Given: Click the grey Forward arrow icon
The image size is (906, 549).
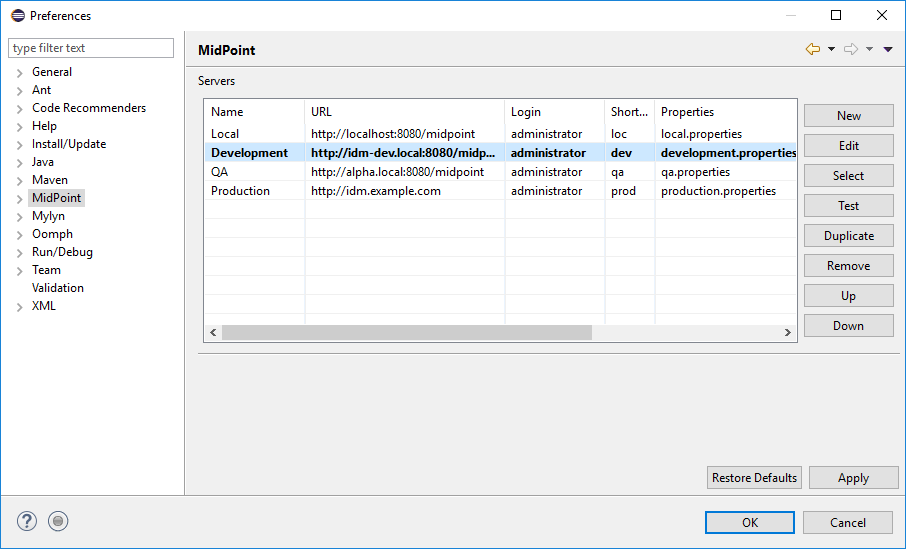Looking at the screenshot, I should tap(851, 49).
